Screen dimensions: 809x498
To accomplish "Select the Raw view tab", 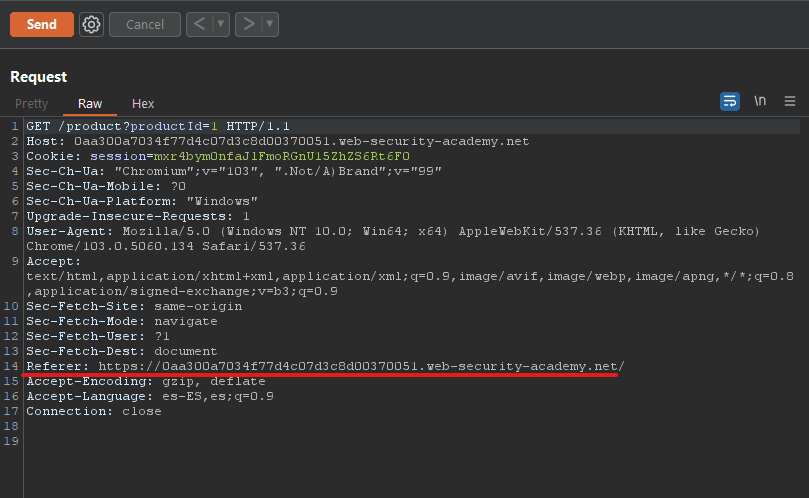I will (x=90, y=104).
